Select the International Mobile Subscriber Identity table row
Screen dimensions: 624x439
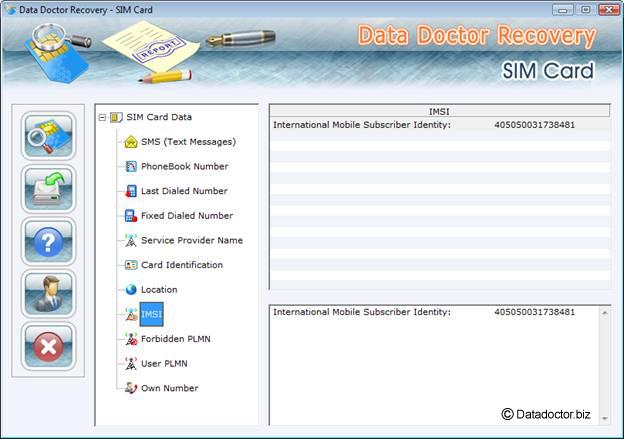tap(440, 125)
